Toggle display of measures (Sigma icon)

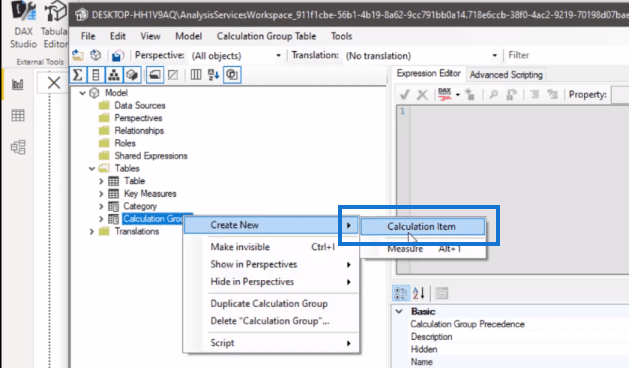(78, 75)
